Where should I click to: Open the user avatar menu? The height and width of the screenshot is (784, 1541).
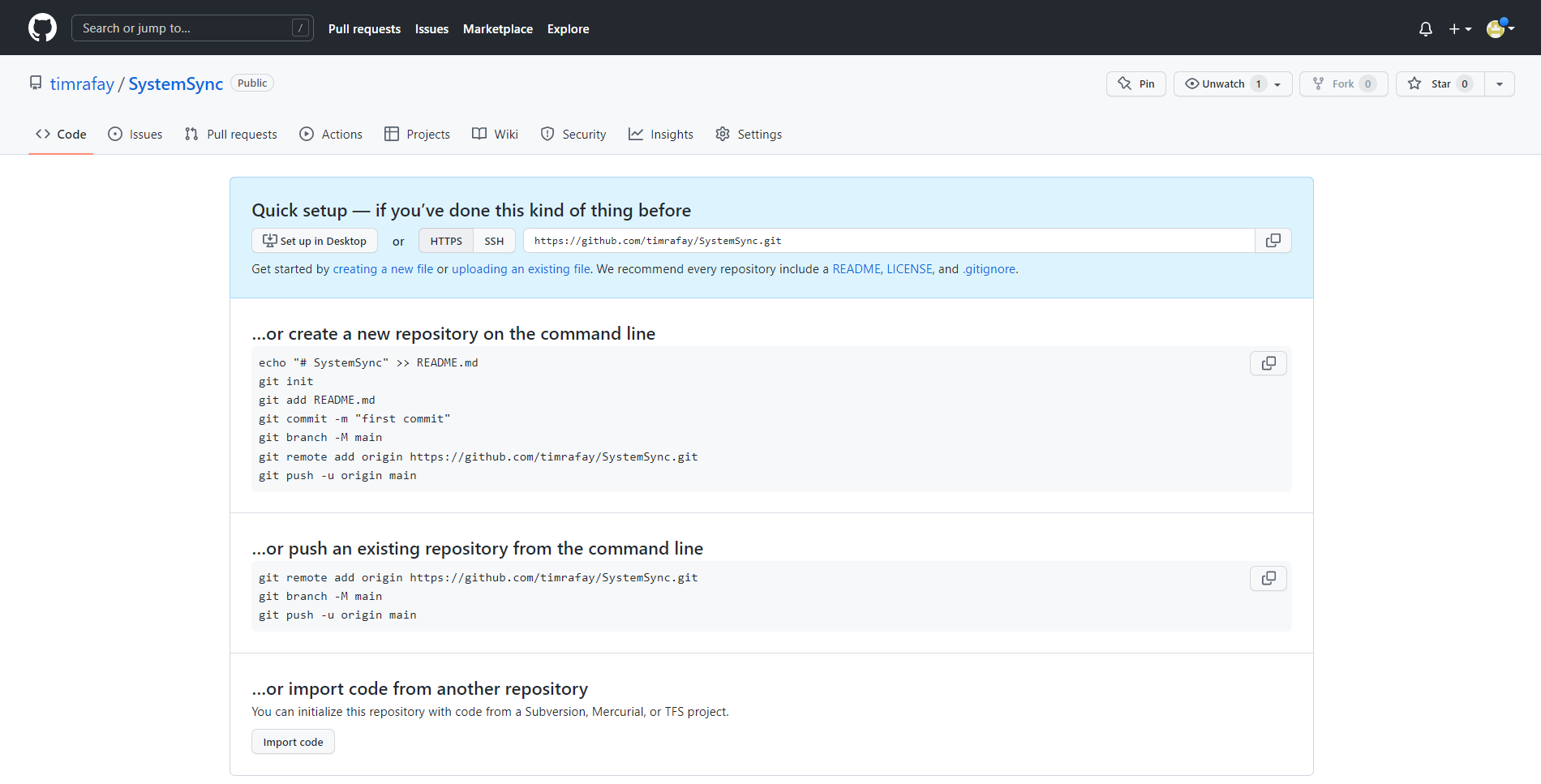pos(1500,28)
